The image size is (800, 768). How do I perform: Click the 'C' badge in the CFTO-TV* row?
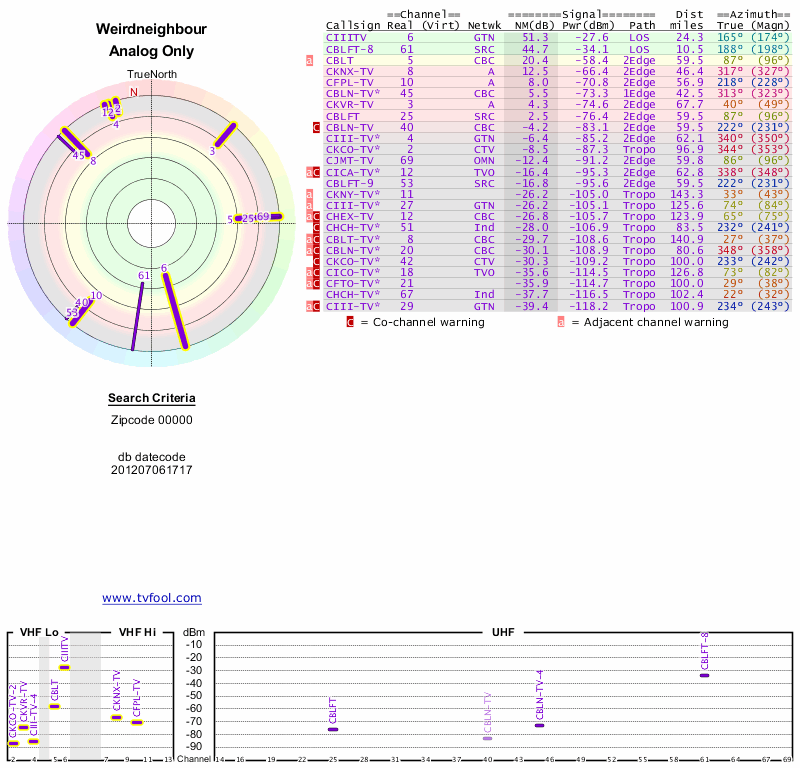316,284
